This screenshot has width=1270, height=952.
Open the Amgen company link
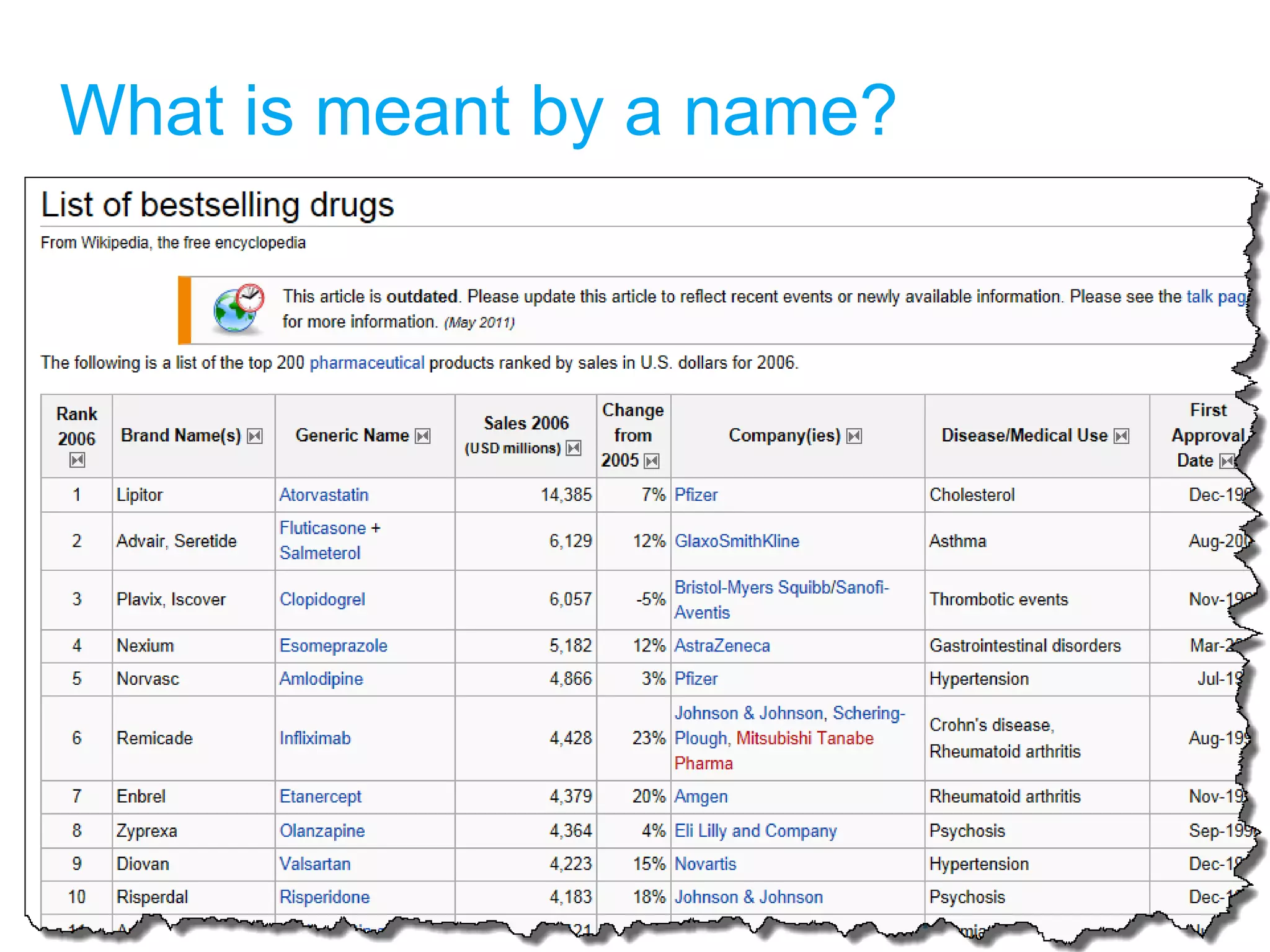click(701, 796)
